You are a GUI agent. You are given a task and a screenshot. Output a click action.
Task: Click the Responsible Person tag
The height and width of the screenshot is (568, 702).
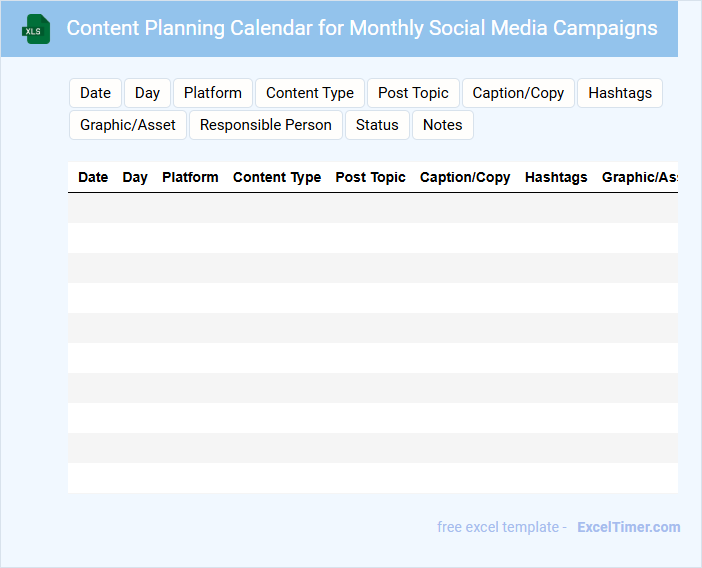266,125
